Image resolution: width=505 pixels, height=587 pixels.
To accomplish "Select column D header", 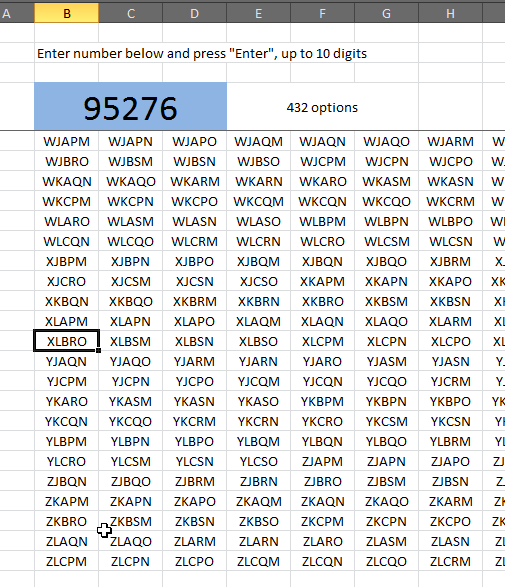I will pyautogui.click(x=195, y=13).
